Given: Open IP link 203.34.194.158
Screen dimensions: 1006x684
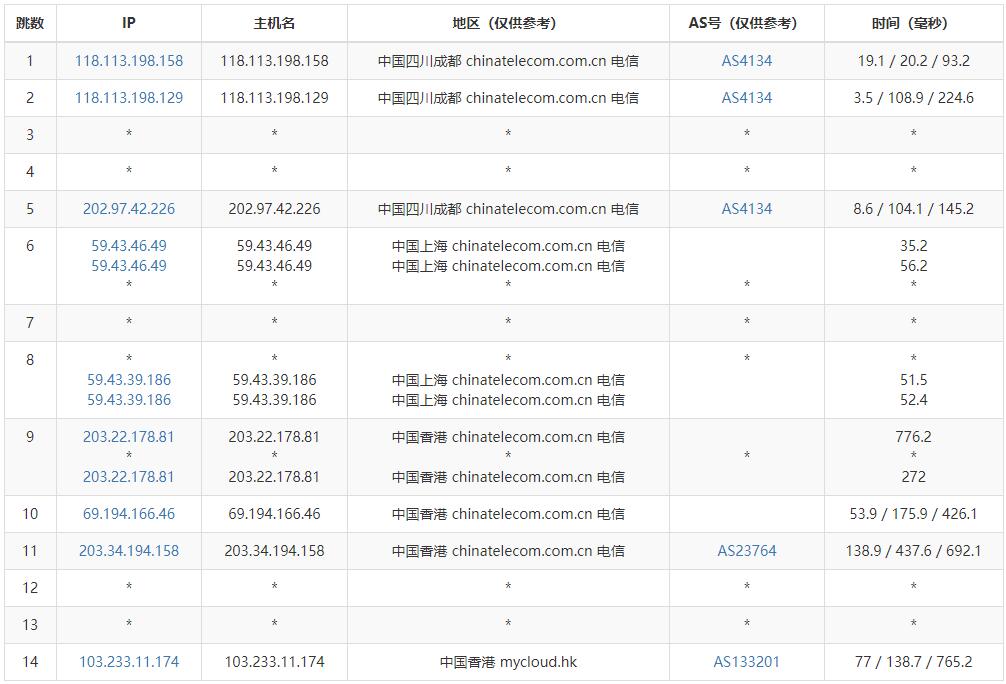Looking at the screenshot, I should point(129,551).
